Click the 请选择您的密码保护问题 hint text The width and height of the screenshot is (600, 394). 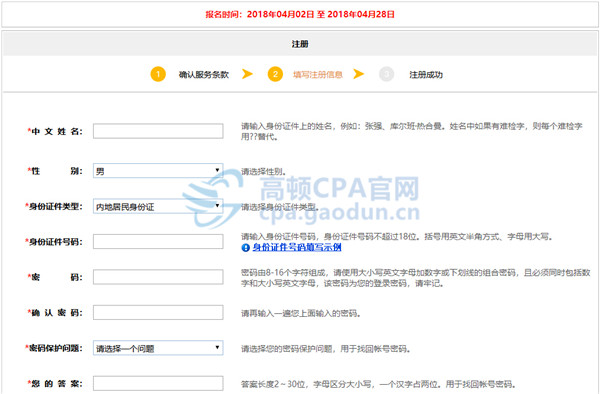(326, 349)
